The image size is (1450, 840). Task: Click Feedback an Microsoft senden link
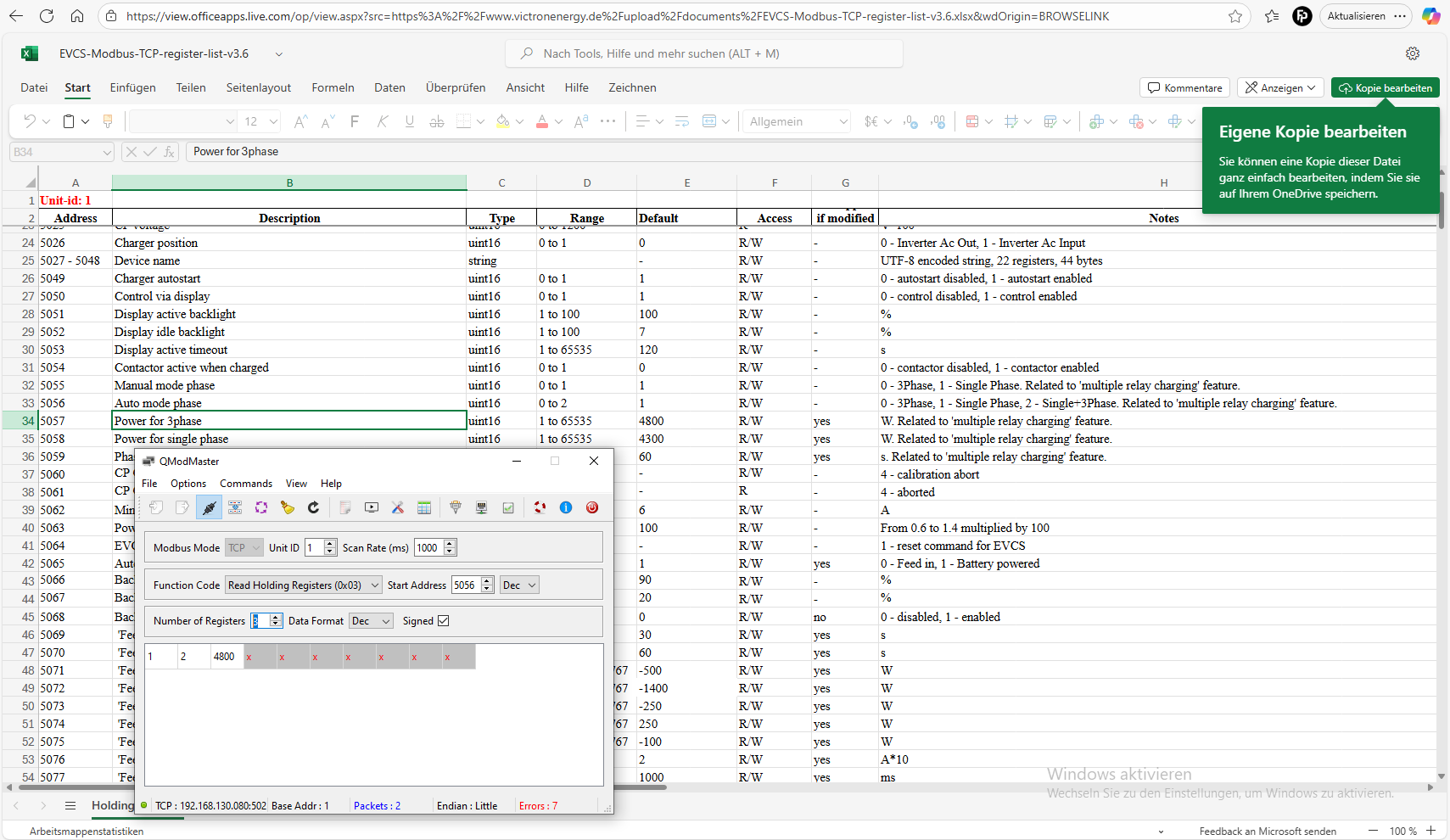(1268, 832)
